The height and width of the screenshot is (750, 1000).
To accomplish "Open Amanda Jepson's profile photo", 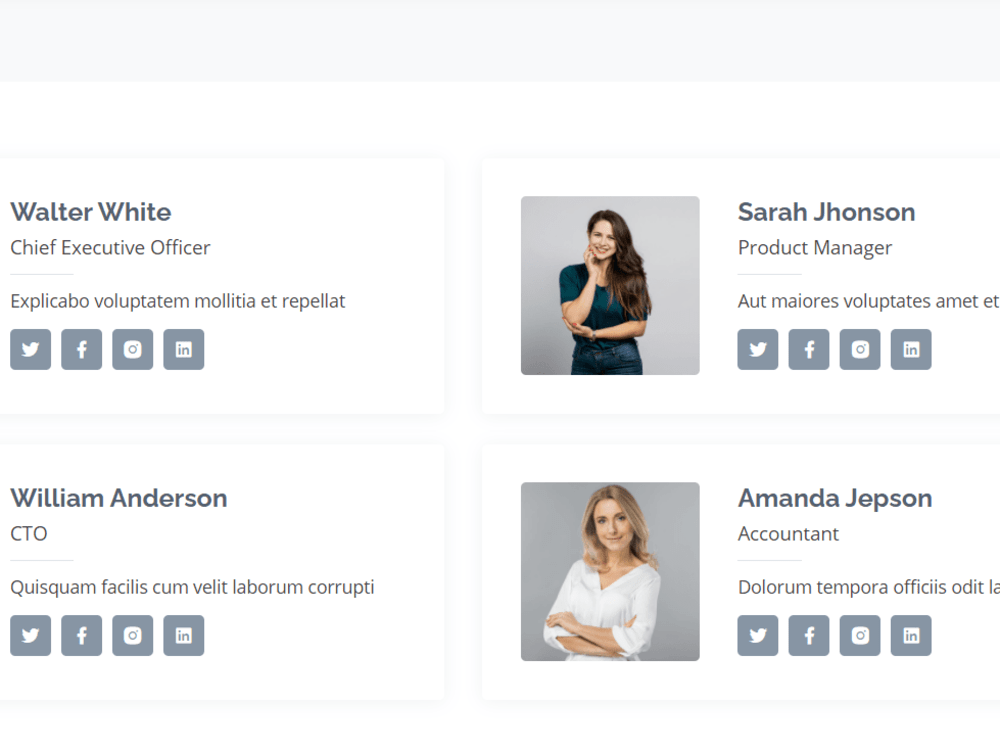I will pyautogui.click(x=610, y=571).
